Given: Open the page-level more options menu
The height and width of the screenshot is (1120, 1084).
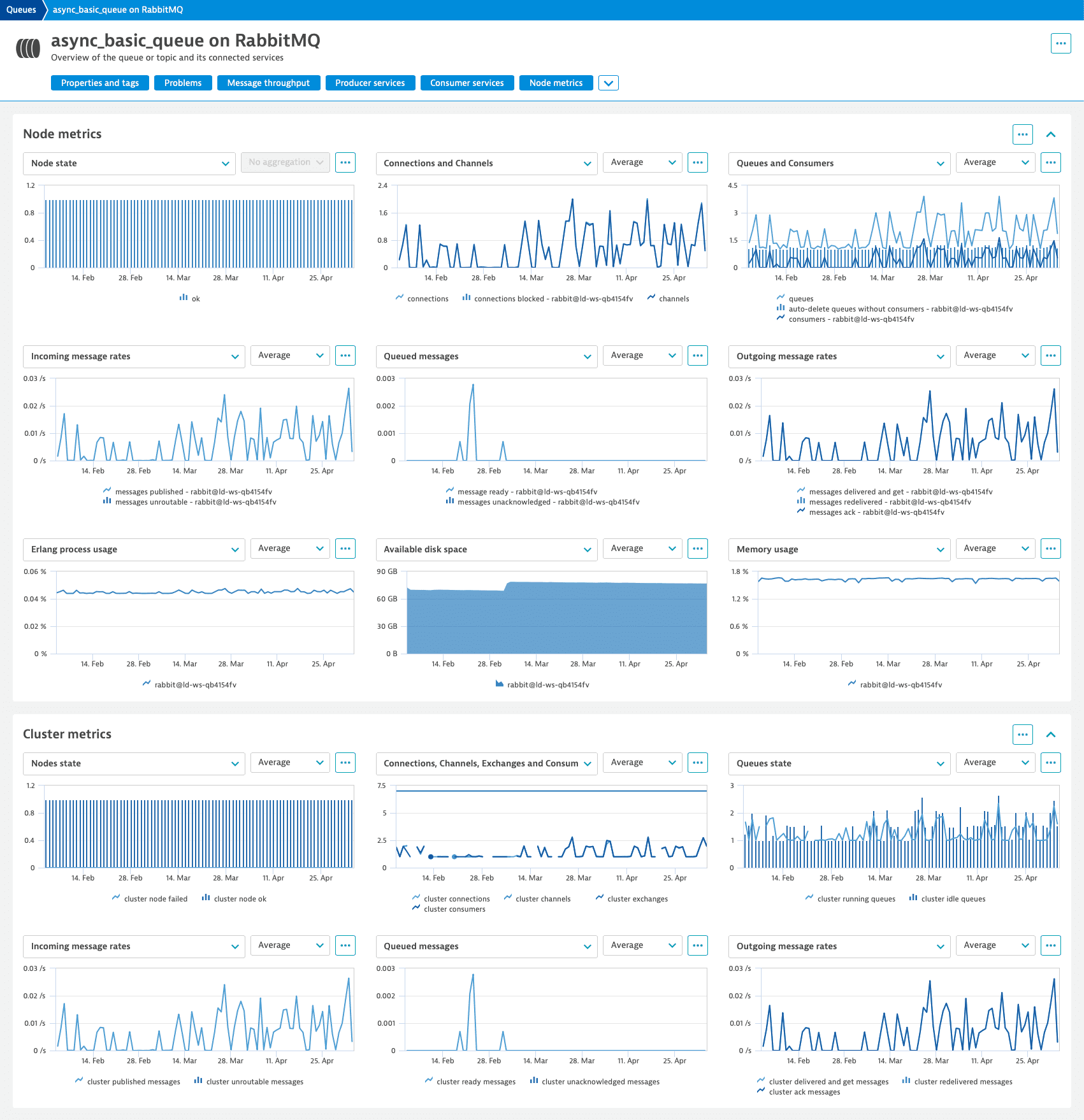Looking at the screenshot, I should 1060,43.
